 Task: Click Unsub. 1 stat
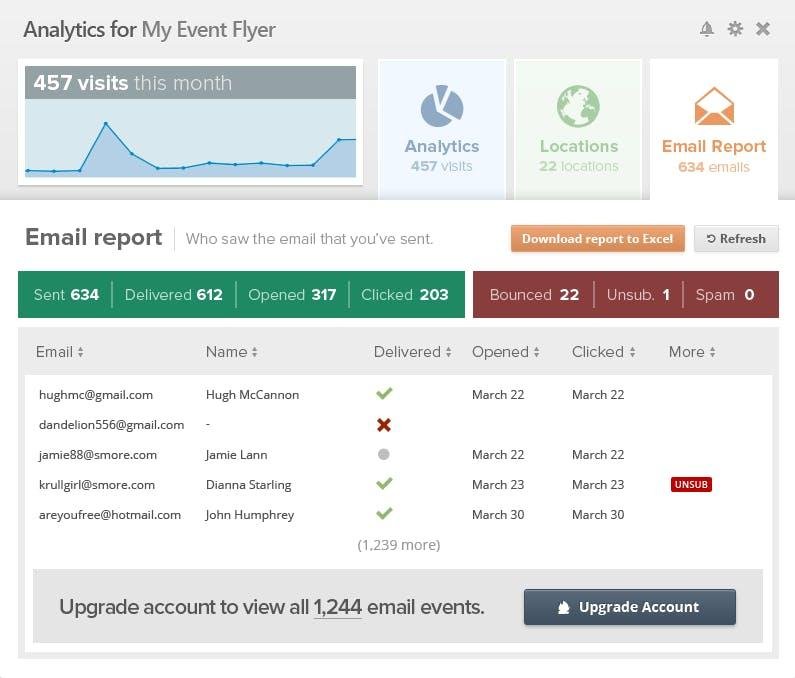tap(638, 295)
